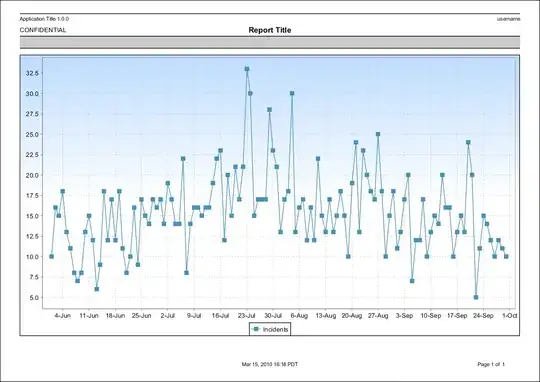The image size is (540, 382).
Task: Select the 23-Jul x-axis label
Action: 247,316
